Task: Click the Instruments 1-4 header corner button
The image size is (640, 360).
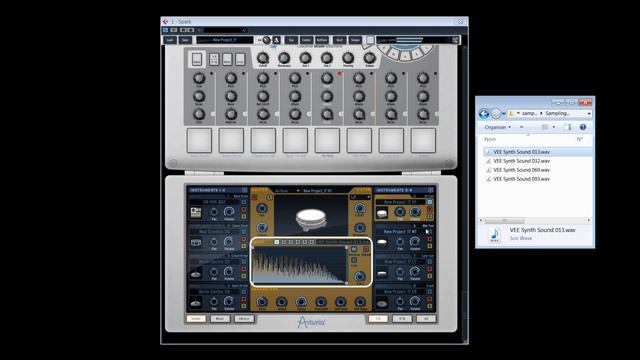Action: coord(244,190)
